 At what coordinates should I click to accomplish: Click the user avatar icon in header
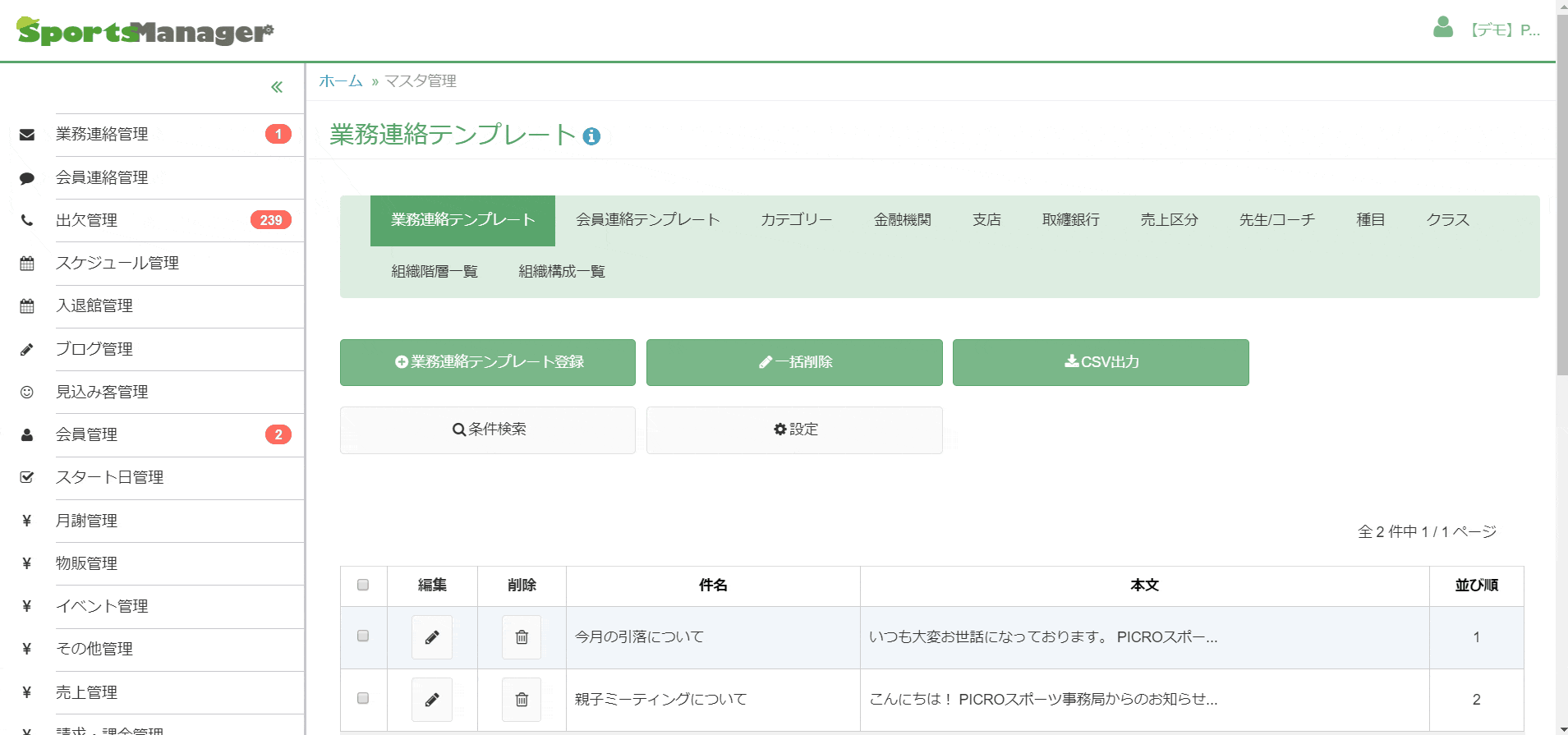click(1443, 28)
